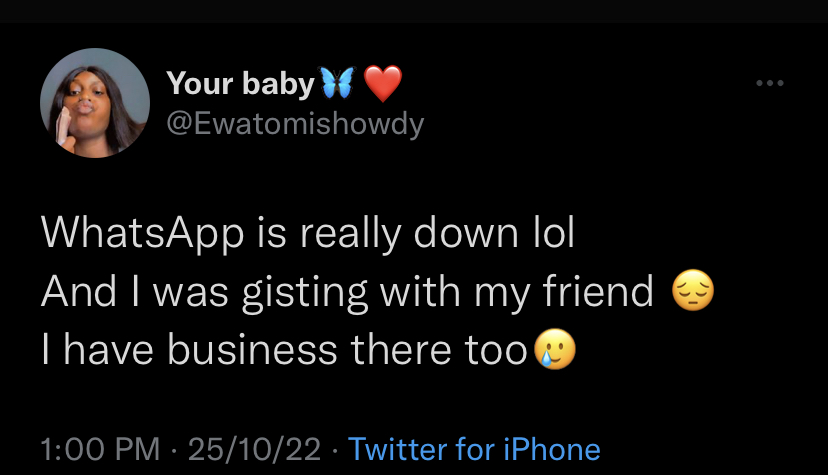Click the word "gisting" in the tweet
The width and height of the screenshot is (828, 475).
[x=356, y=293]
